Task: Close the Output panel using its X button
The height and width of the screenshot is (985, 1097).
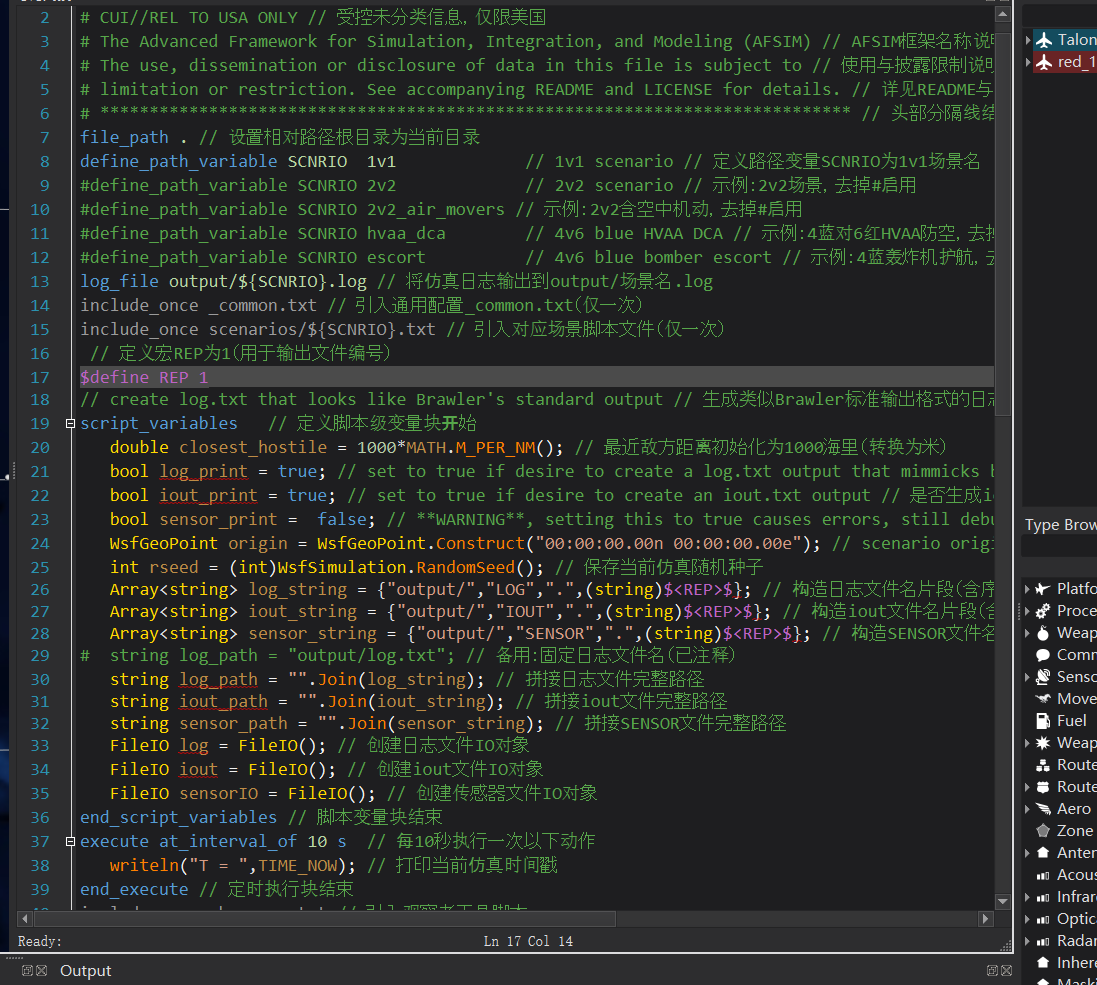Action: coord(1007,971)
